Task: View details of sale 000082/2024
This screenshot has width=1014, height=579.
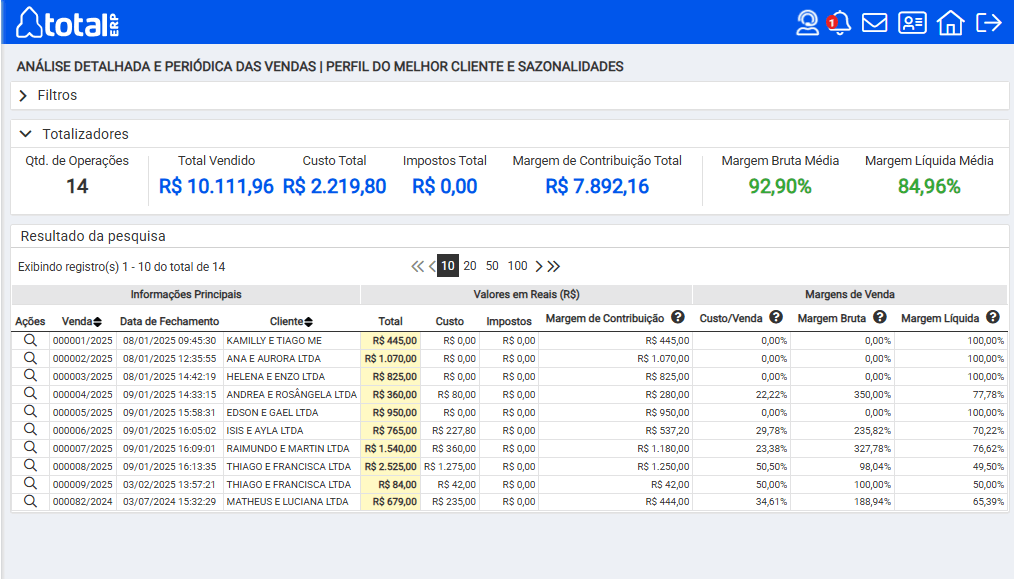Action: click(30, 501)
